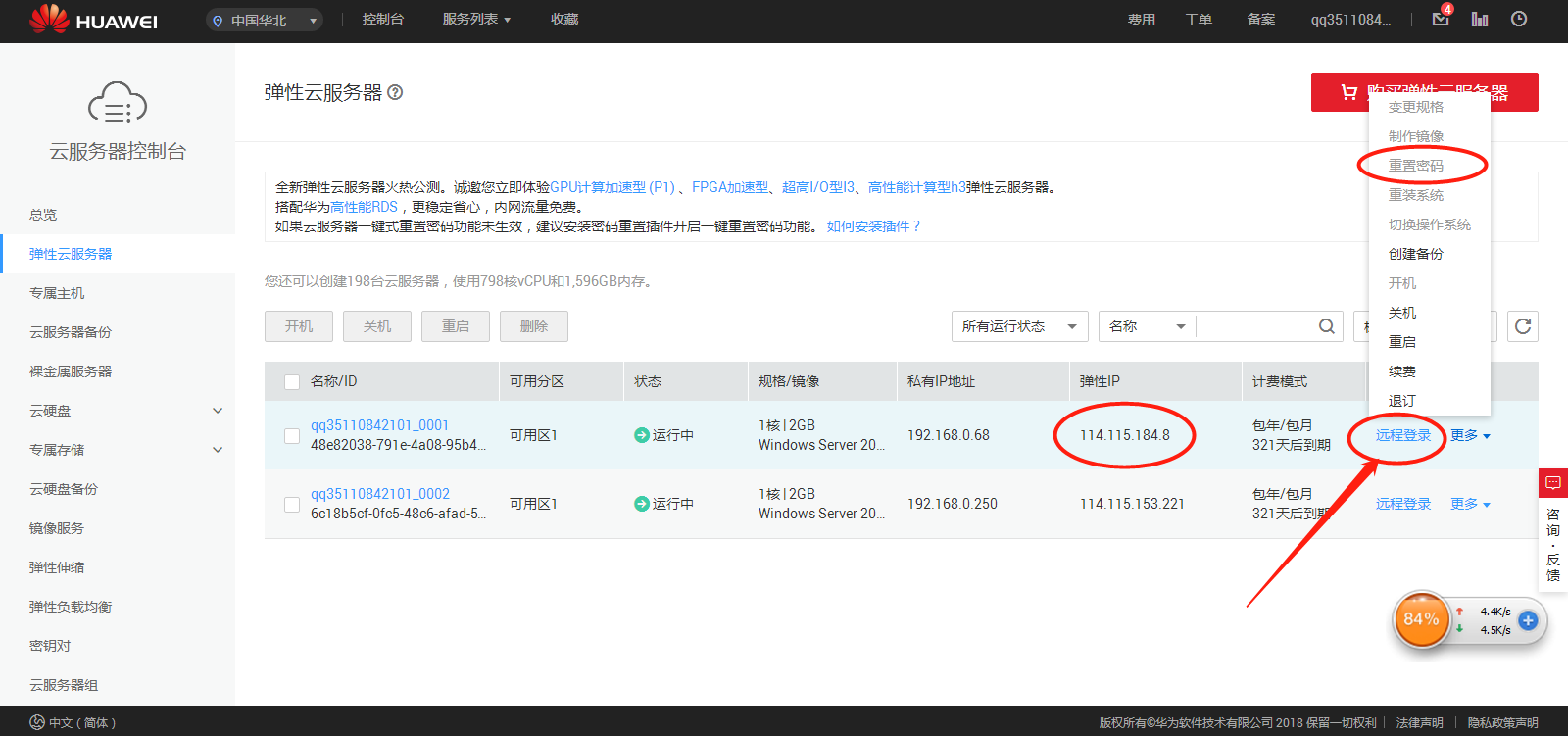
Task: Open the 中国华北 region selector
Action: [x=265, y=20]
